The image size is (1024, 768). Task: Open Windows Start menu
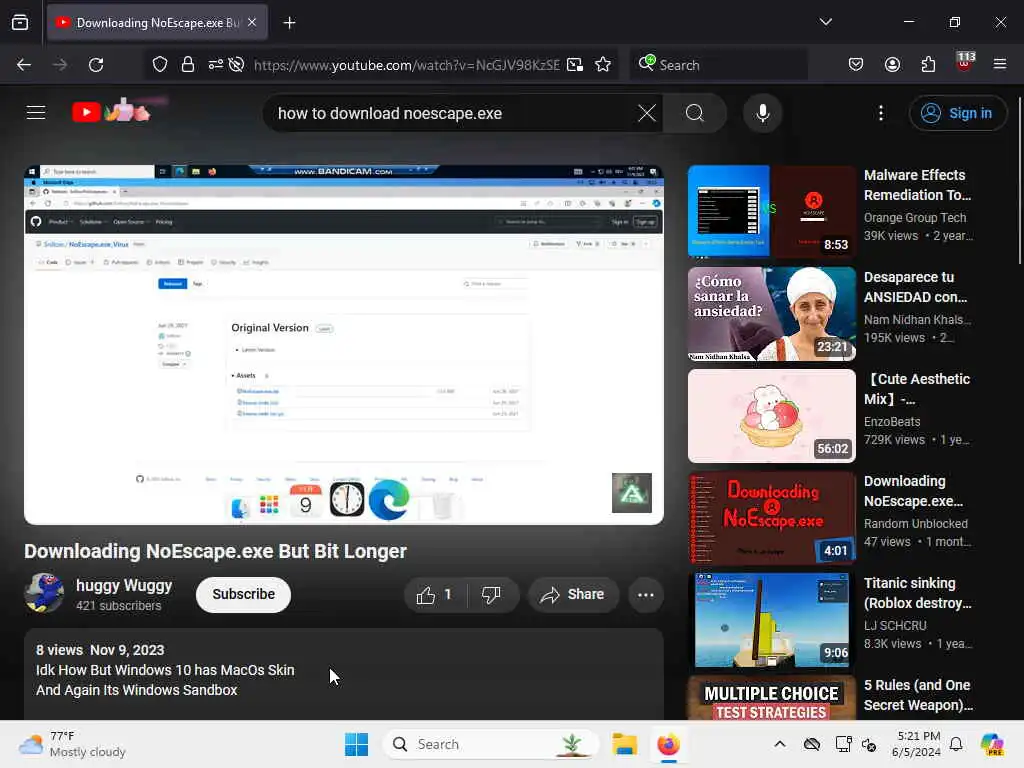pos(357,744)
